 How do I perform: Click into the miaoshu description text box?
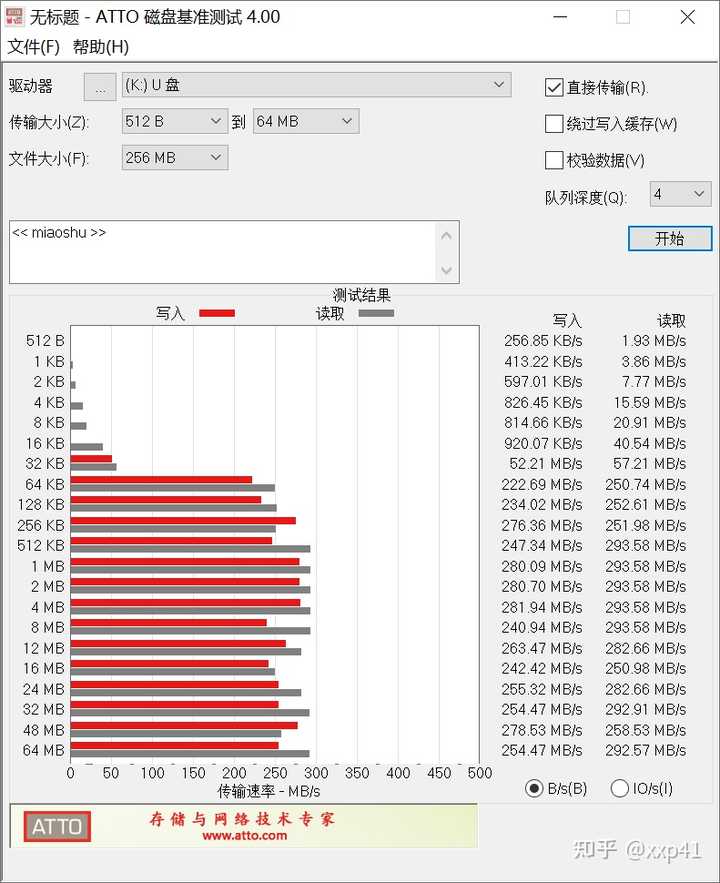(222, 252)
